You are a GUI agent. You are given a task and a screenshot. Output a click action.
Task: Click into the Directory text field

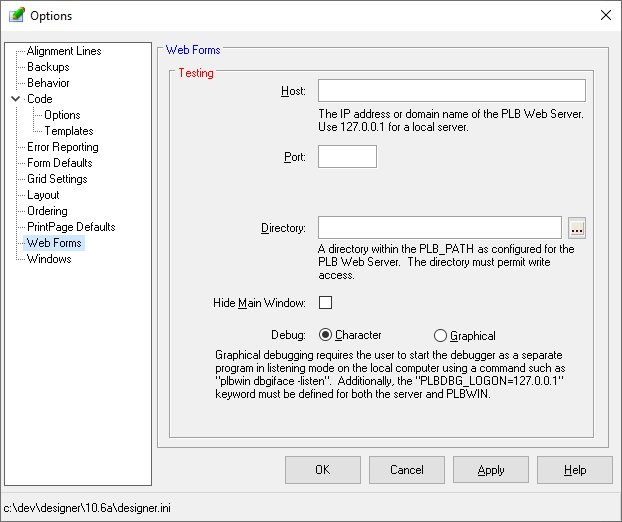tap(439, 228)
